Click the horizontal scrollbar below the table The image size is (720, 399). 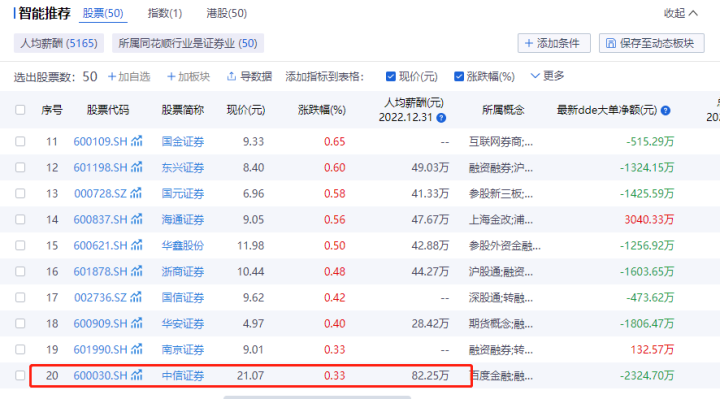pyautogui.click(x=317, y=397)
